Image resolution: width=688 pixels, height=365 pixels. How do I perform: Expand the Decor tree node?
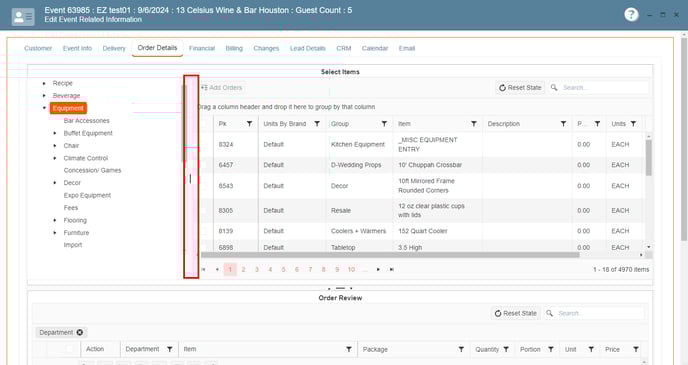[55, 182]
